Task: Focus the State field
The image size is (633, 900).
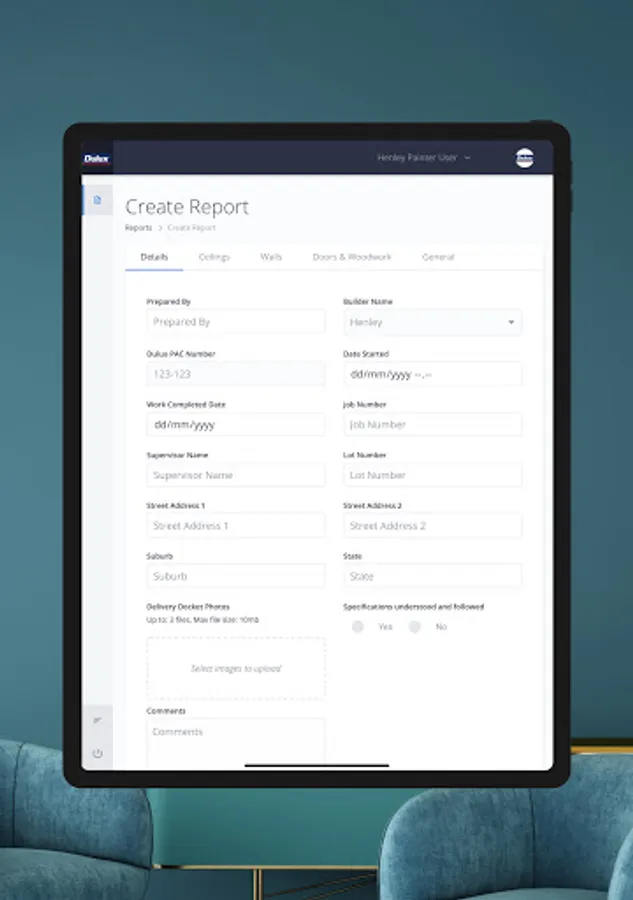Action: (x=433, y=576)
